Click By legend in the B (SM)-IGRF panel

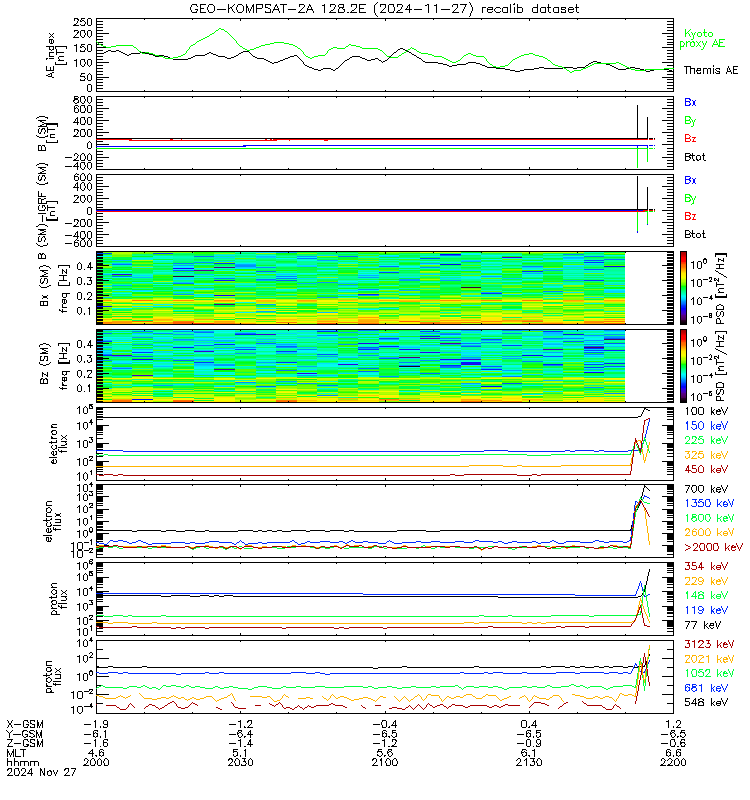690,198
